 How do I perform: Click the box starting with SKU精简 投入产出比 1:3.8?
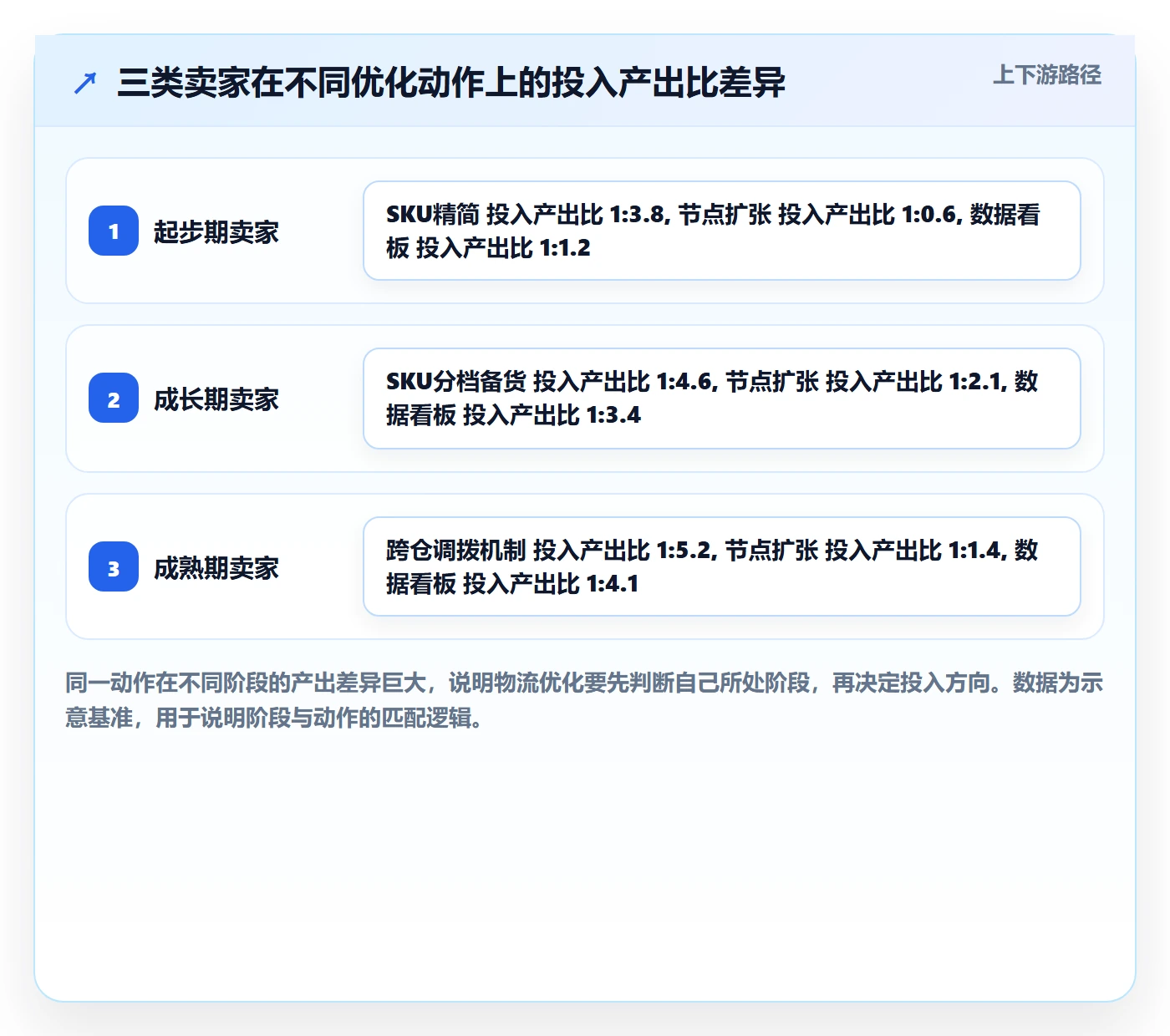coord(722,231)
